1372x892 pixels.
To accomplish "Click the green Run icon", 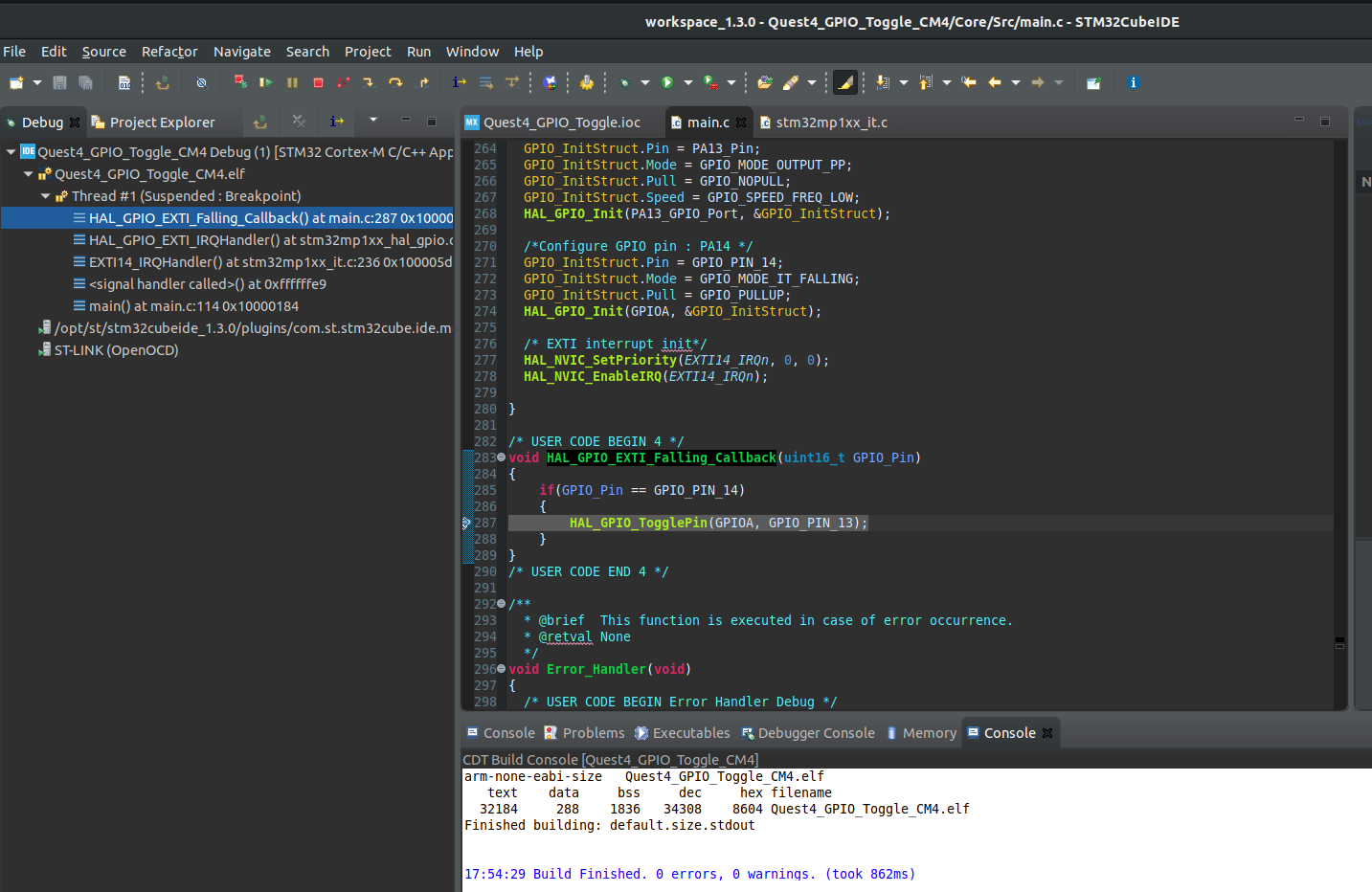I will tap(667, 83).
